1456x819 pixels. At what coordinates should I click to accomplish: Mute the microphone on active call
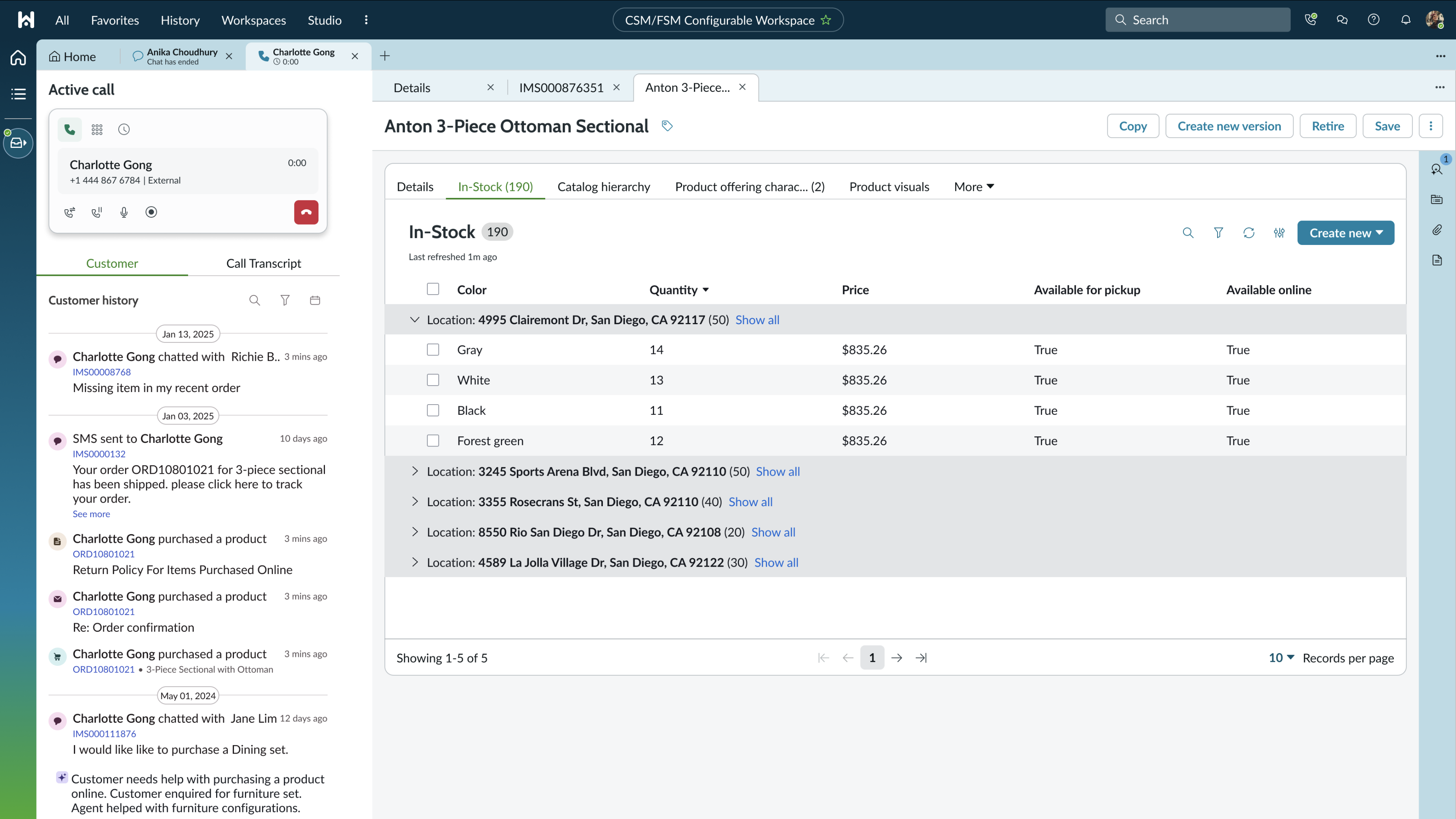(x=124, y=212)
